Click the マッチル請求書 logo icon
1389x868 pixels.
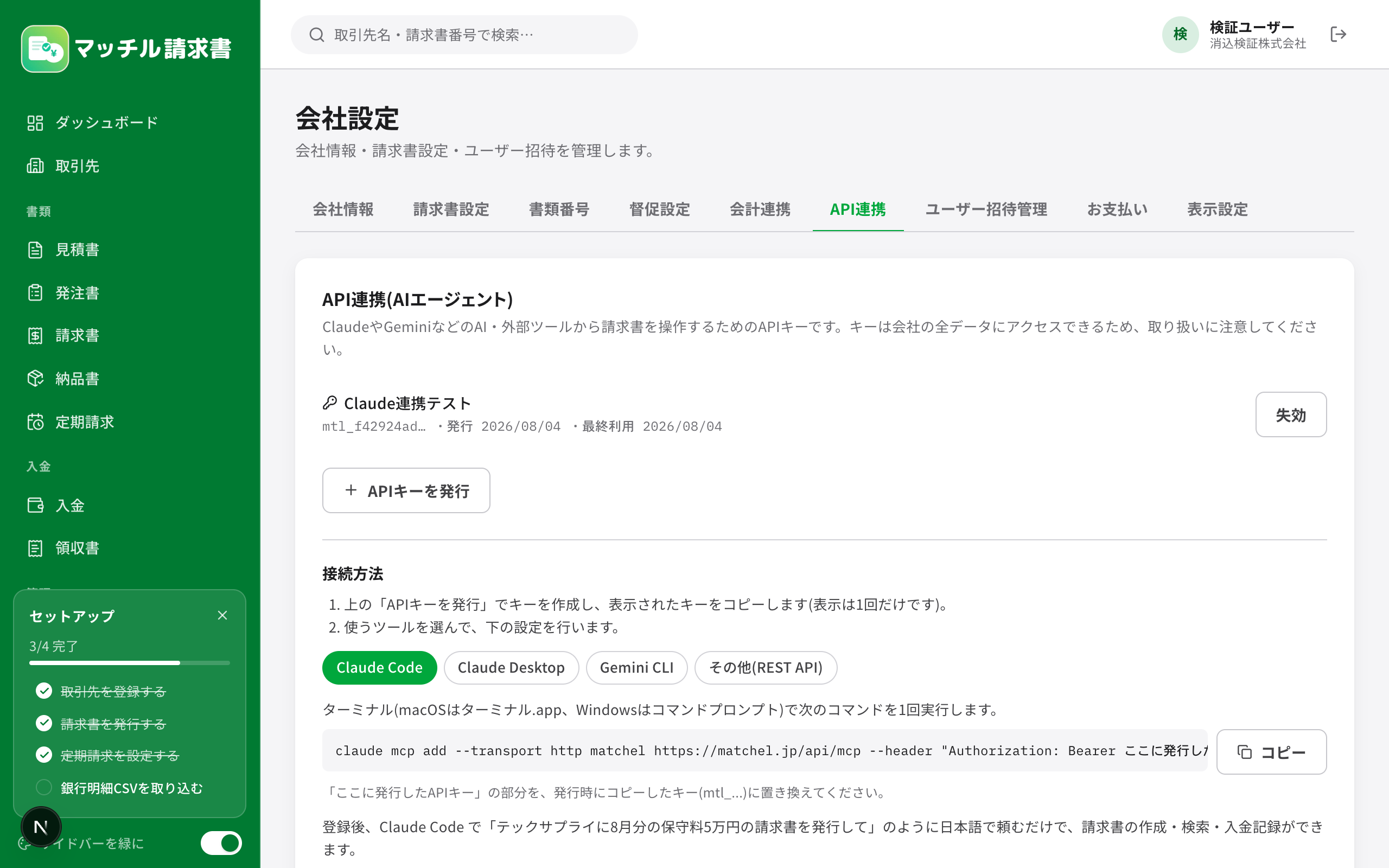45,49
